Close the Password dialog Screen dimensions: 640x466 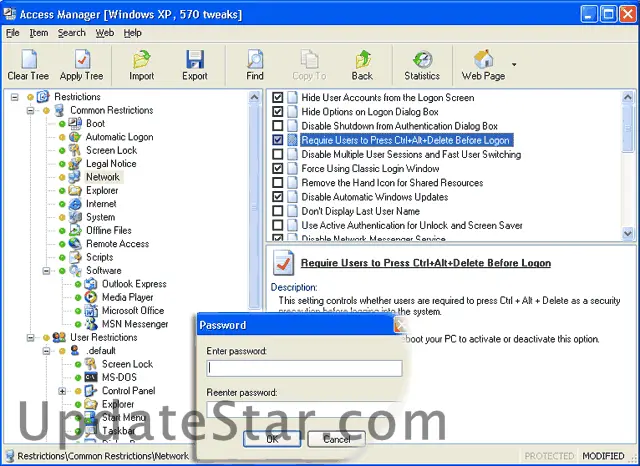point(400,325)
